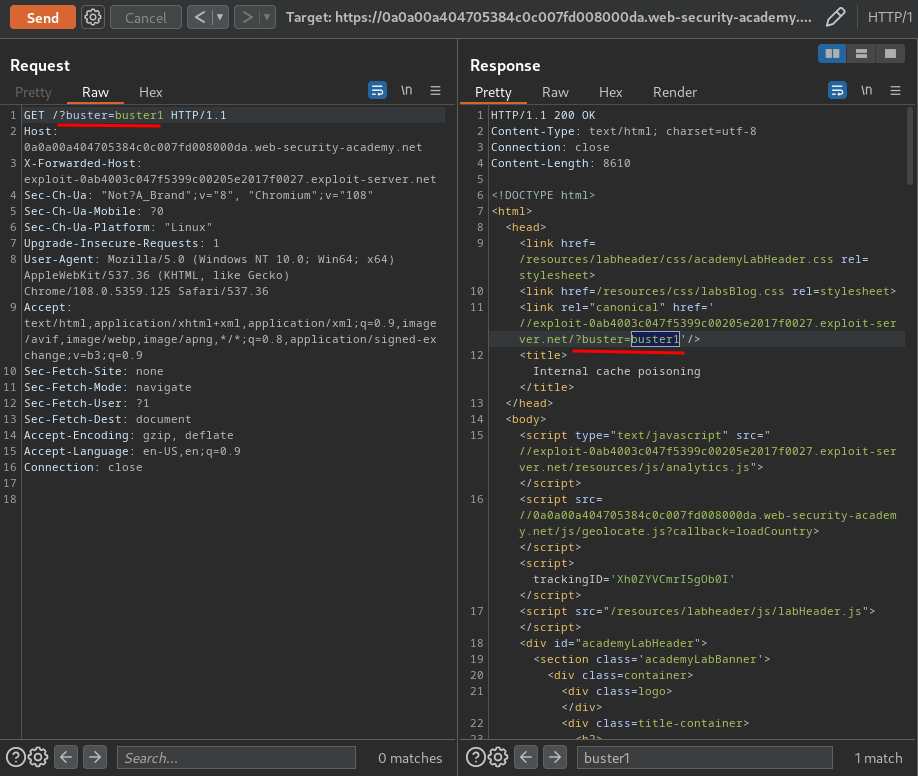Jump to next match in Response search
Image resolution: width=918 pixels, height=776 pixels.
tap(554, 757)
